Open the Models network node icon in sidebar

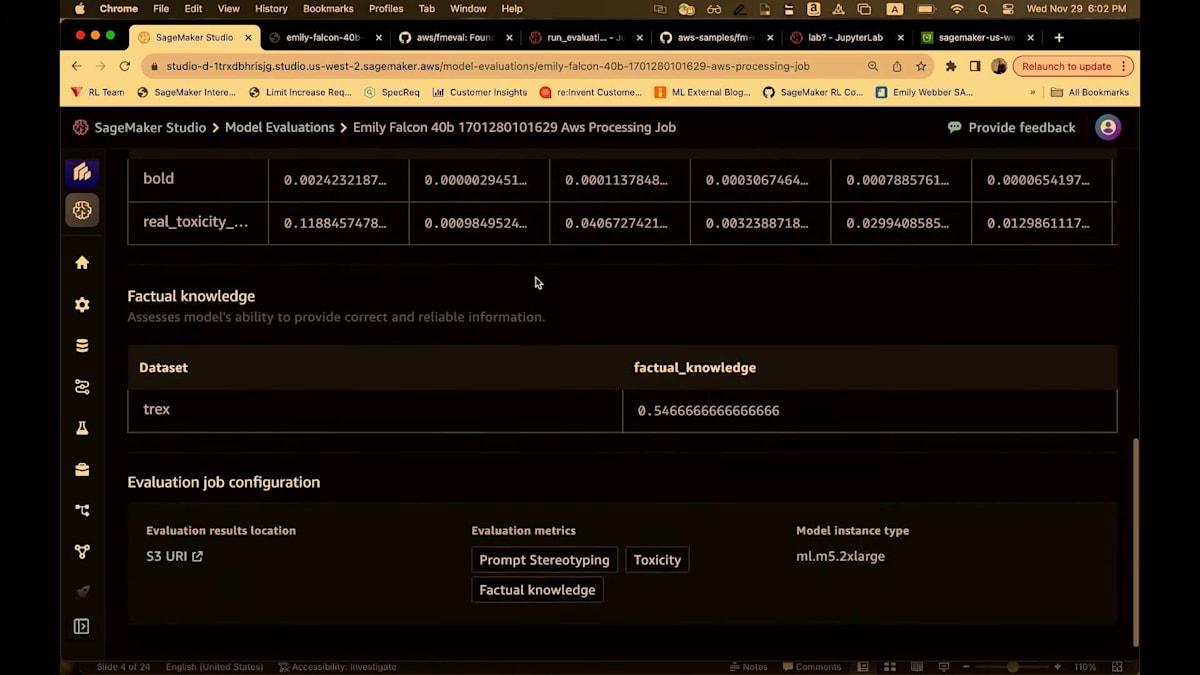click(82, 551)
